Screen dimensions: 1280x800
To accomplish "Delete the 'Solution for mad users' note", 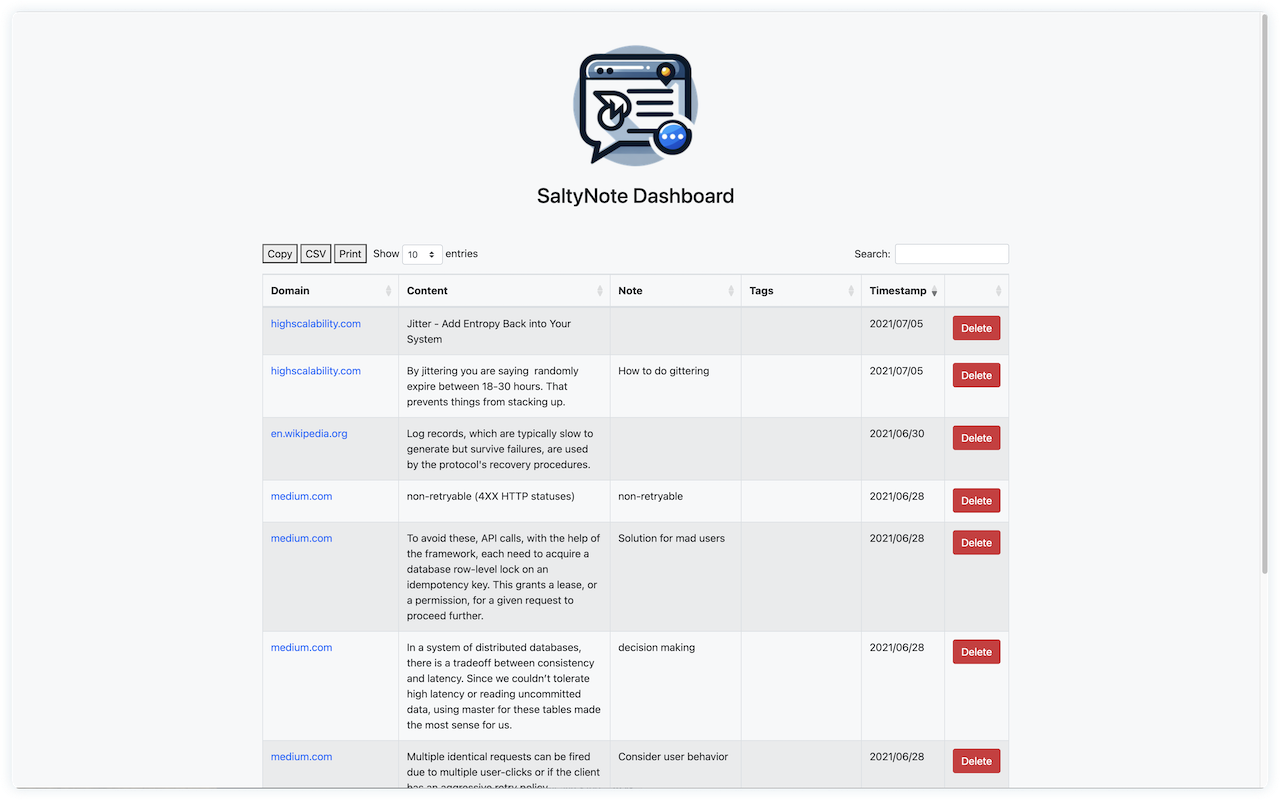I will [x=976, y=543].
